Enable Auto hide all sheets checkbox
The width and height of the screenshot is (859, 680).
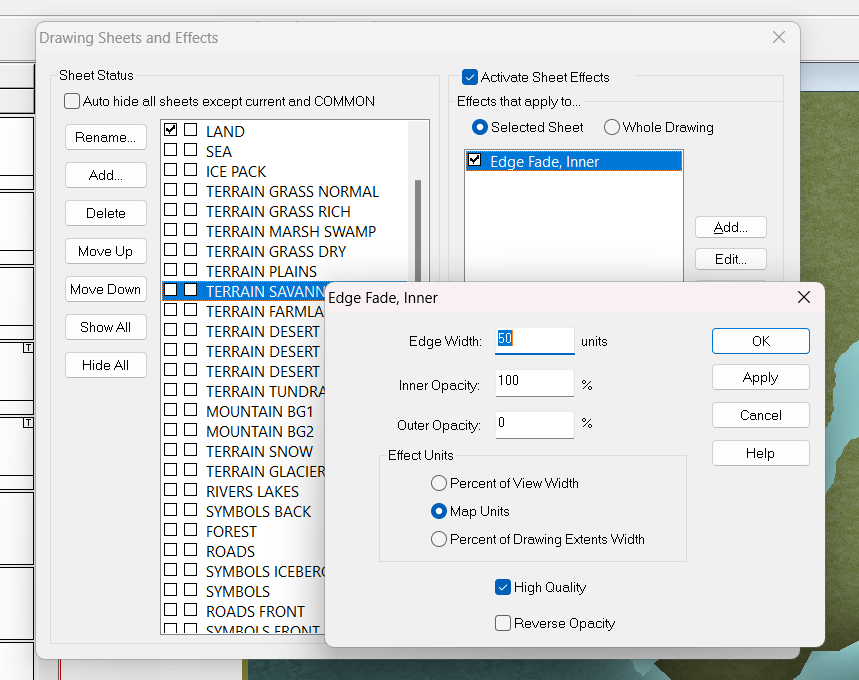[72, 101]
